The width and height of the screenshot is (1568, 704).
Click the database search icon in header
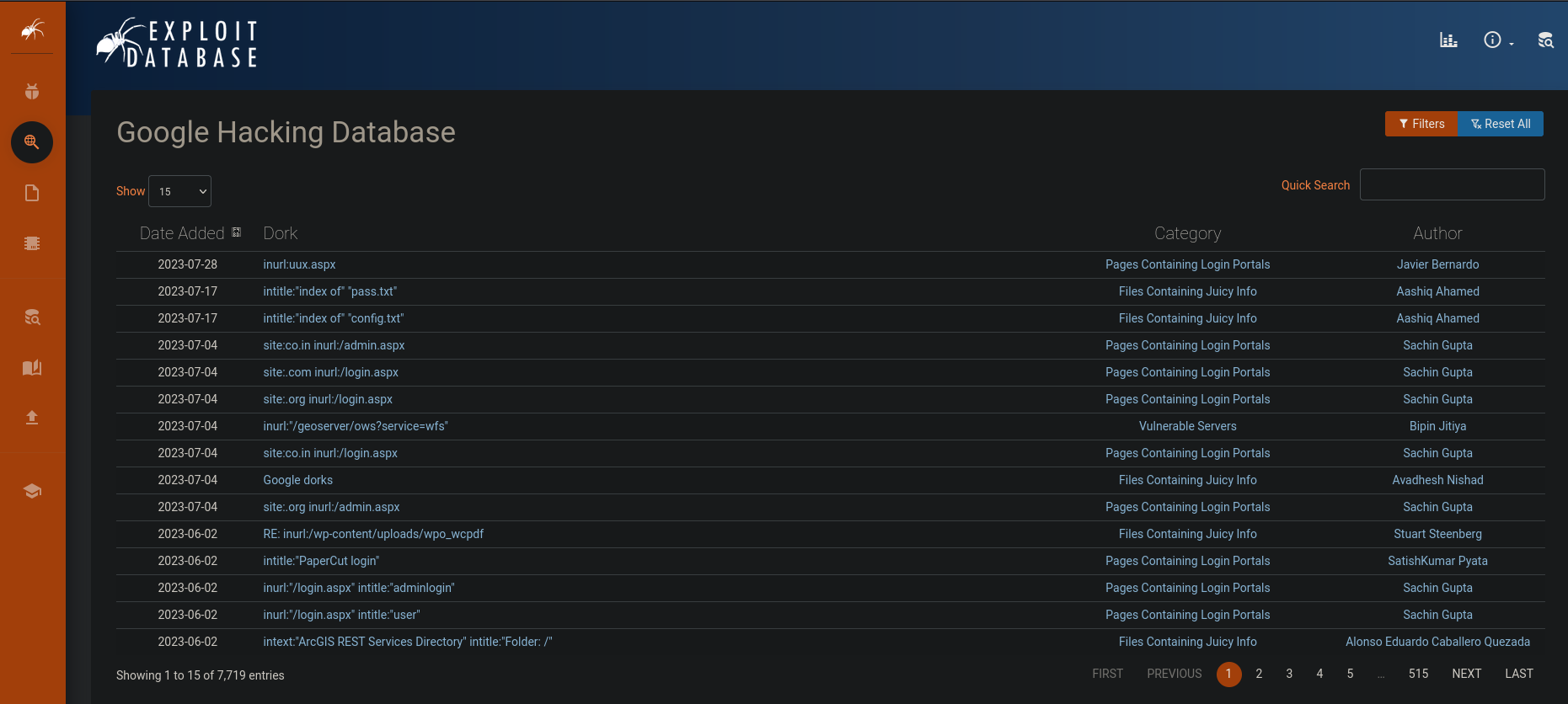(x=1545, y=40)
